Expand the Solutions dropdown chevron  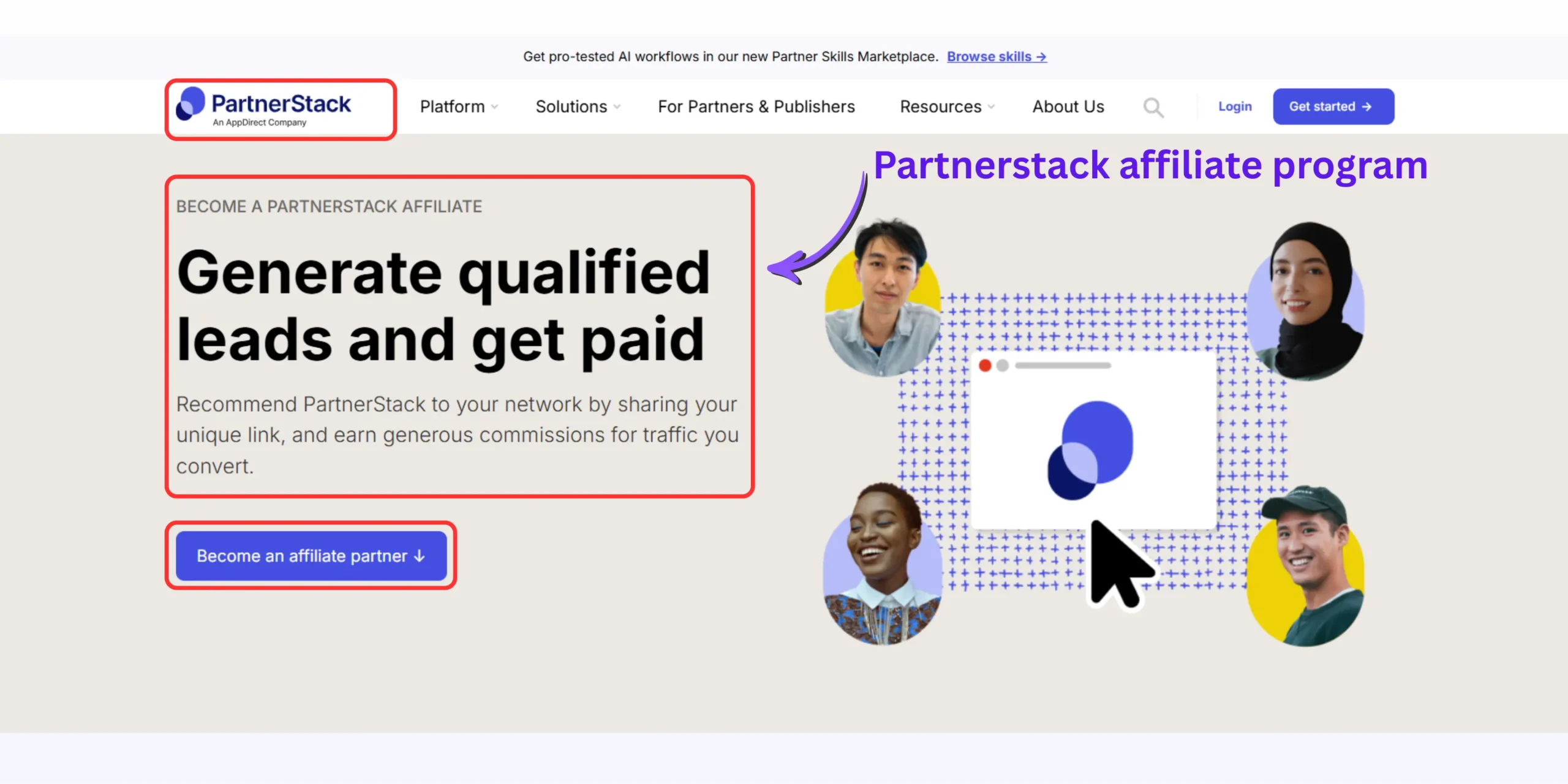click(x=617, y=107)
